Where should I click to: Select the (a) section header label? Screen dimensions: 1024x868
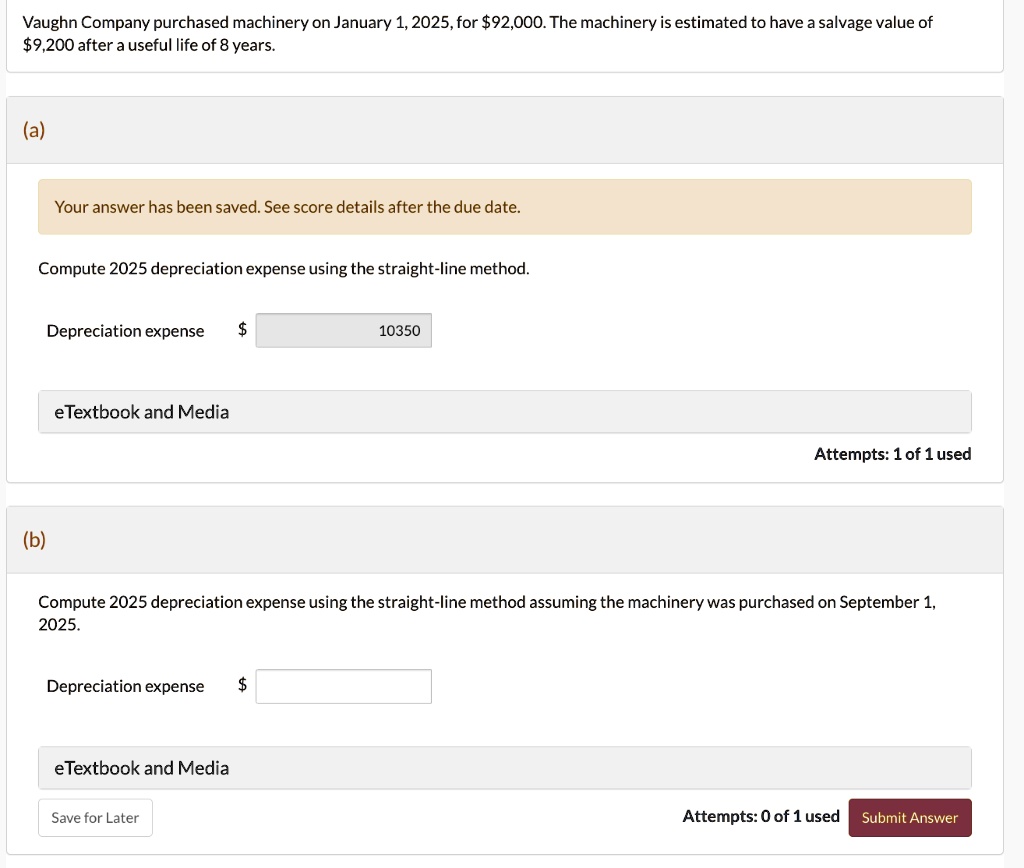point(34,131)
